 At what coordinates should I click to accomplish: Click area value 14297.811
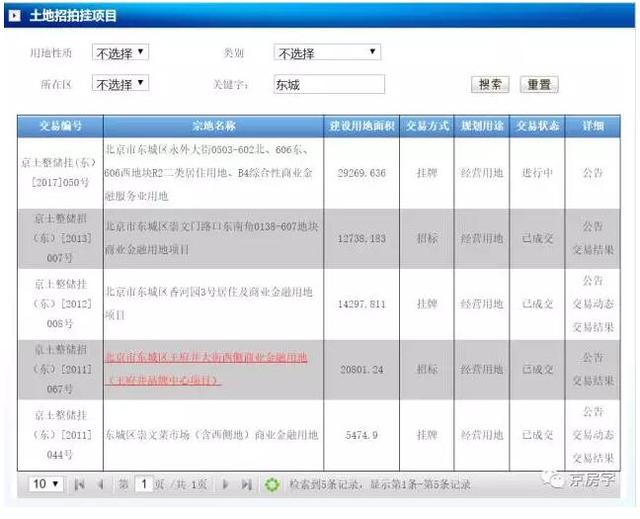tap(362, 304)
